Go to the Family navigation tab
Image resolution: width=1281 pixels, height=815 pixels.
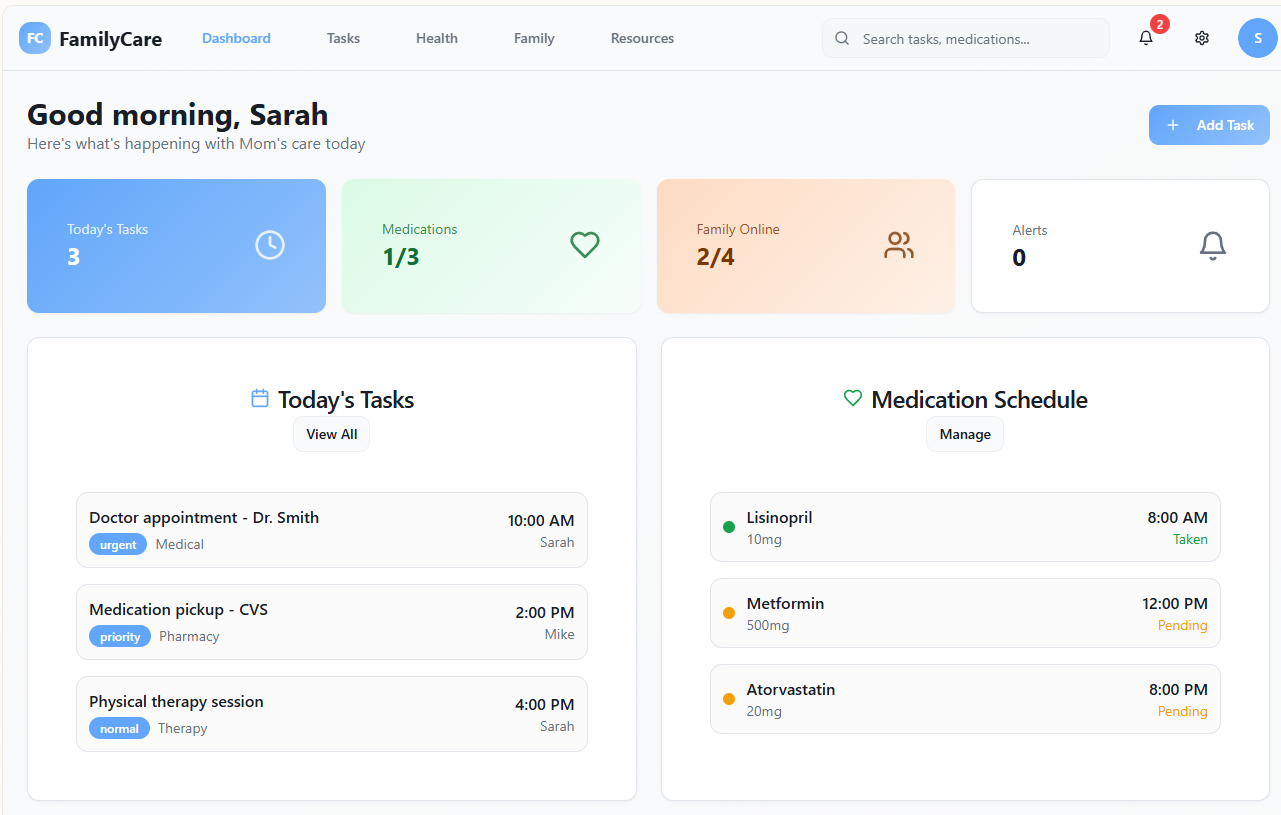[534, 38]
